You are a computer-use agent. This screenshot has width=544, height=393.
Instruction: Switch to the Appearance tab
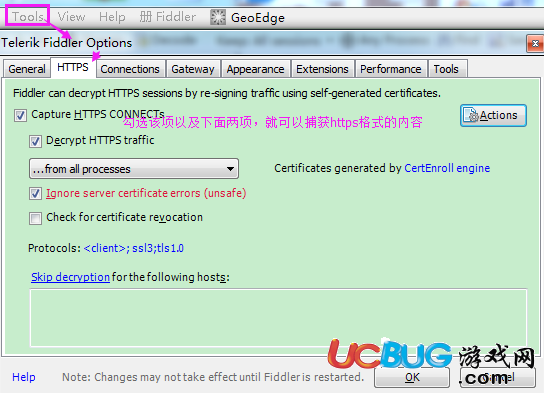tap(256, 69)
